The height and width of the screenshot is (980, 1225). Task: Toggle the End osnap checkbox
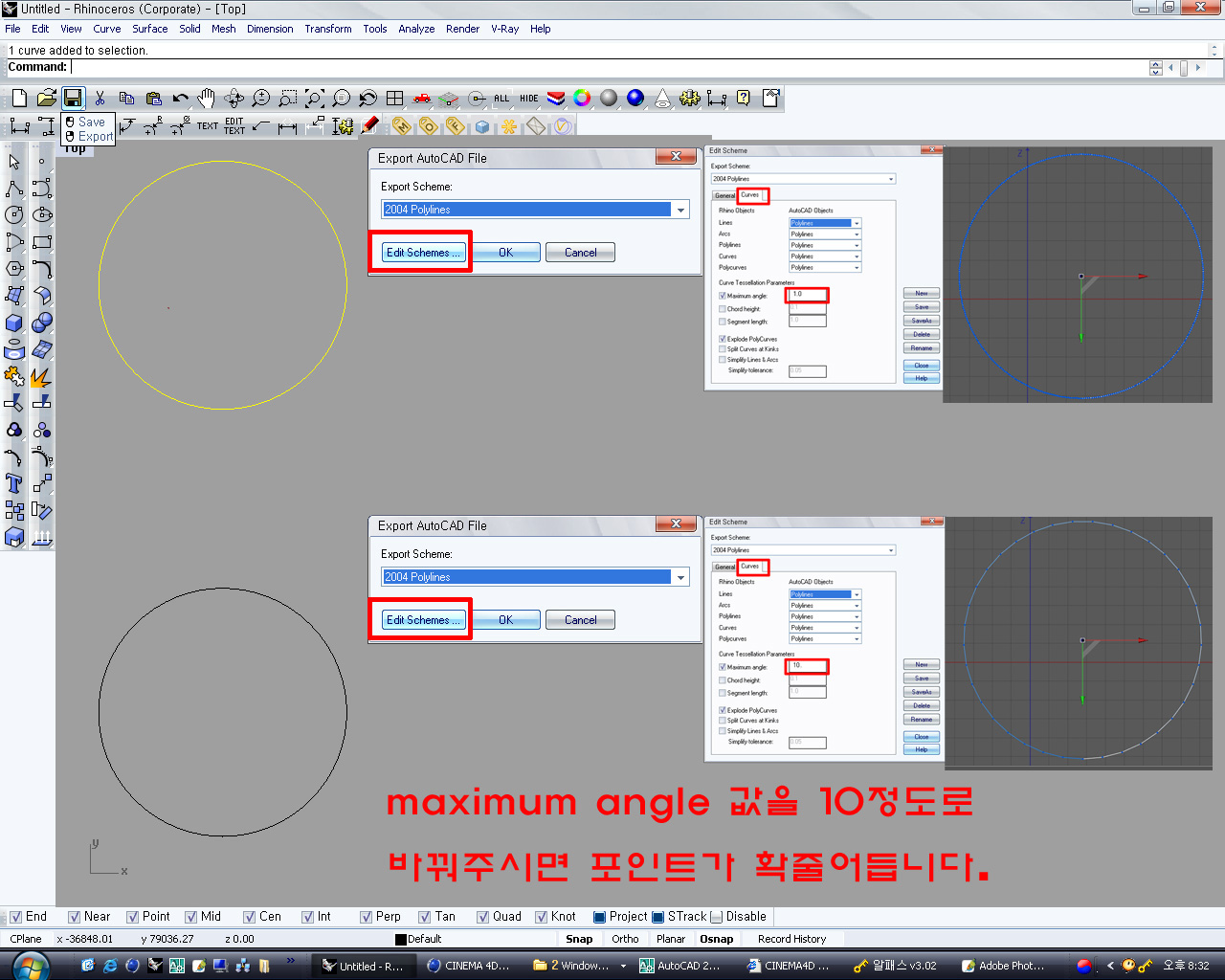coord(15,917)
